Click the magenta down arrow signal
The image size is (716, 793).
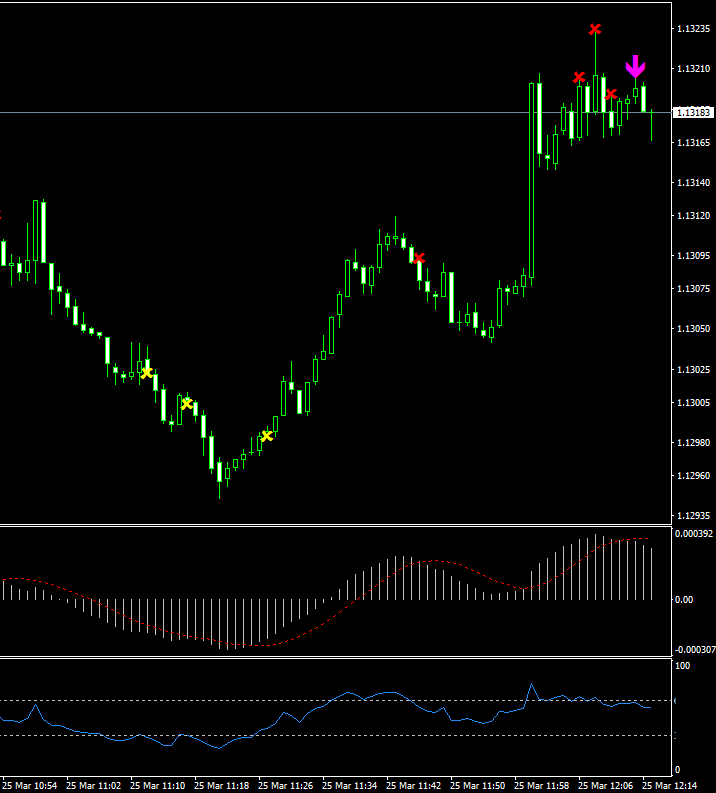tap(635, 67)
